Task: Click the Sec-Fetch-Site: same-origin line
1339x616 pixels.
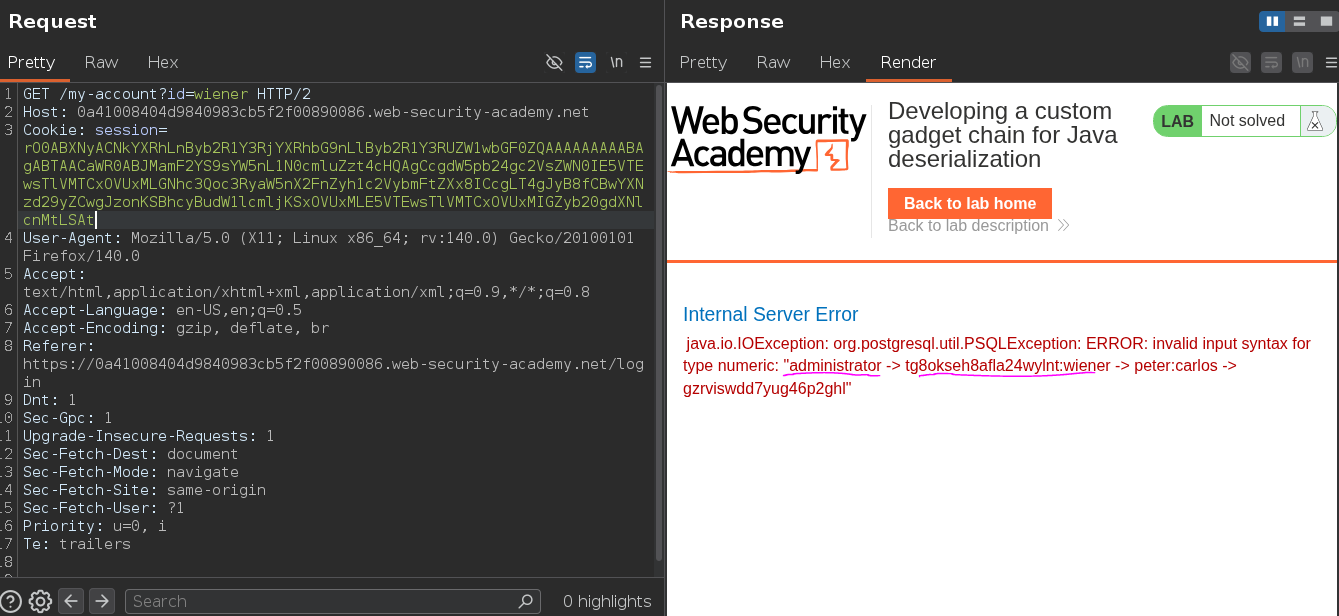Action: (144, 490)
